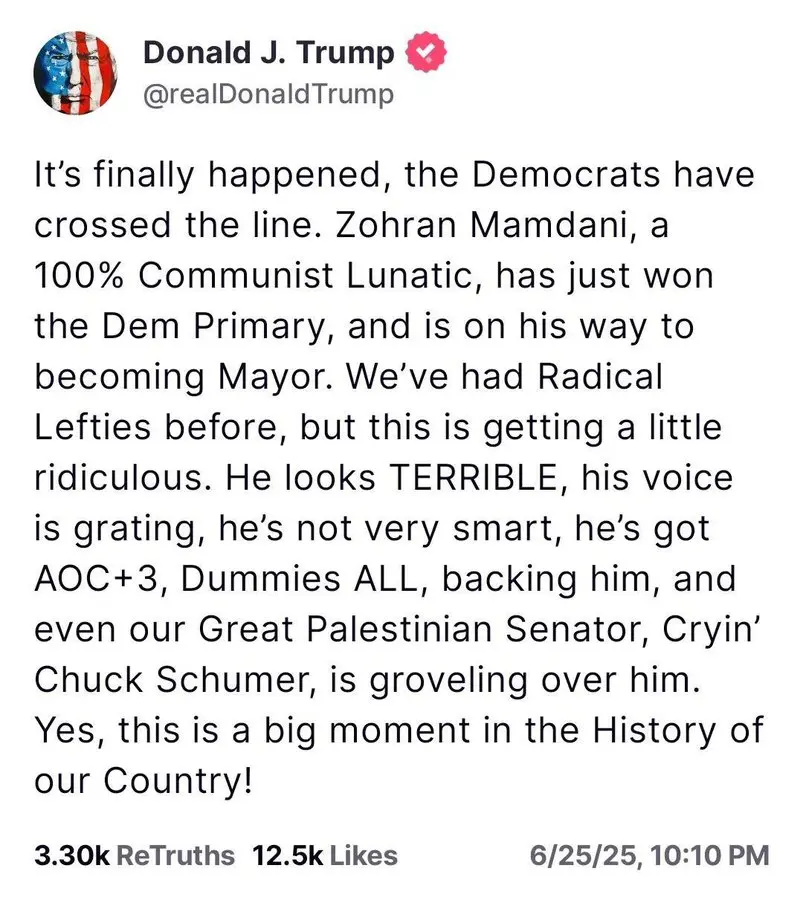Screen dimensions: 803x900
Task: View the 3.30k ReTruths count
Action: 134,855
